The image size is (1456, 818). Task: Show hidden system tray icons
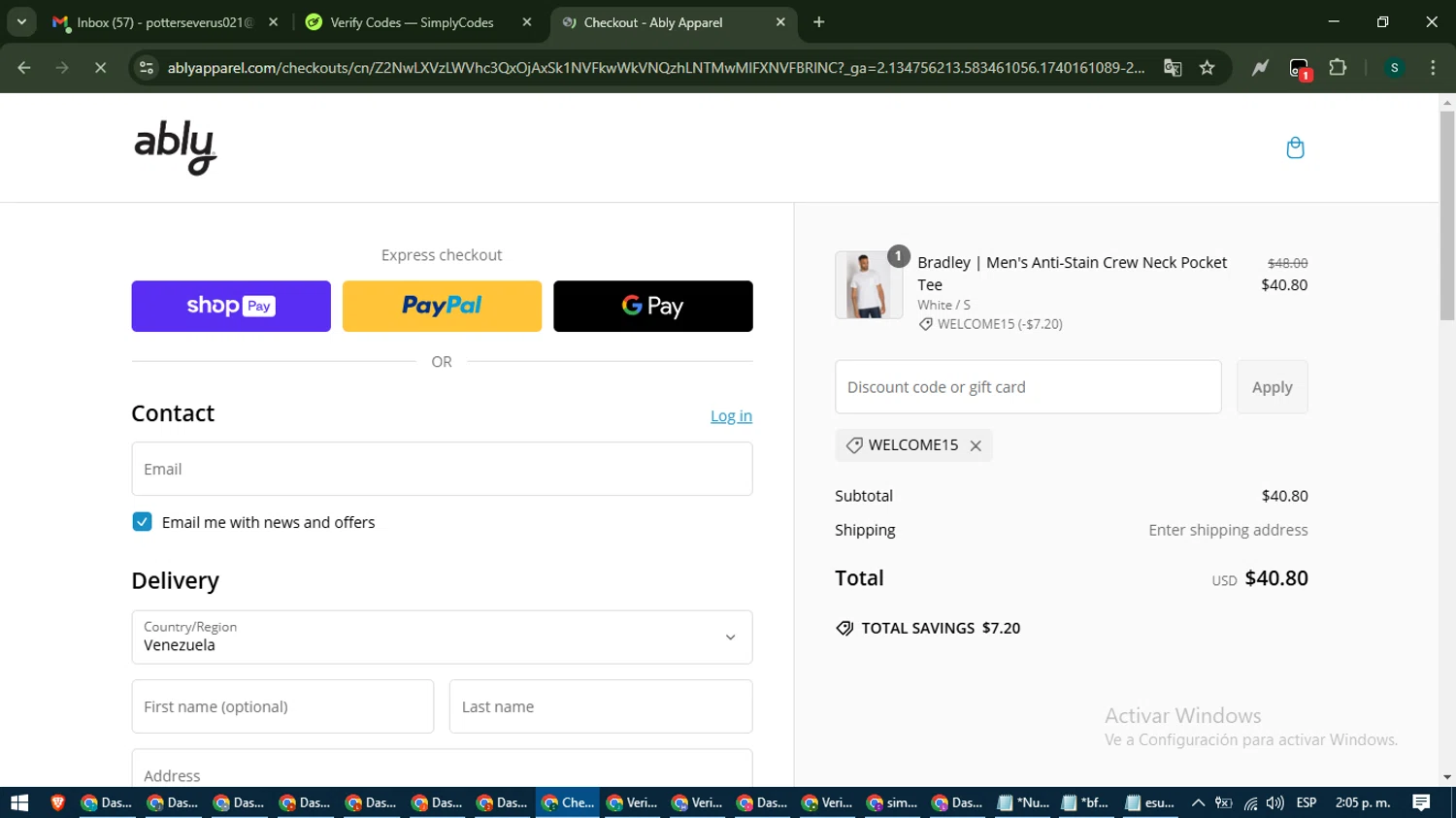click(1198, 802)
